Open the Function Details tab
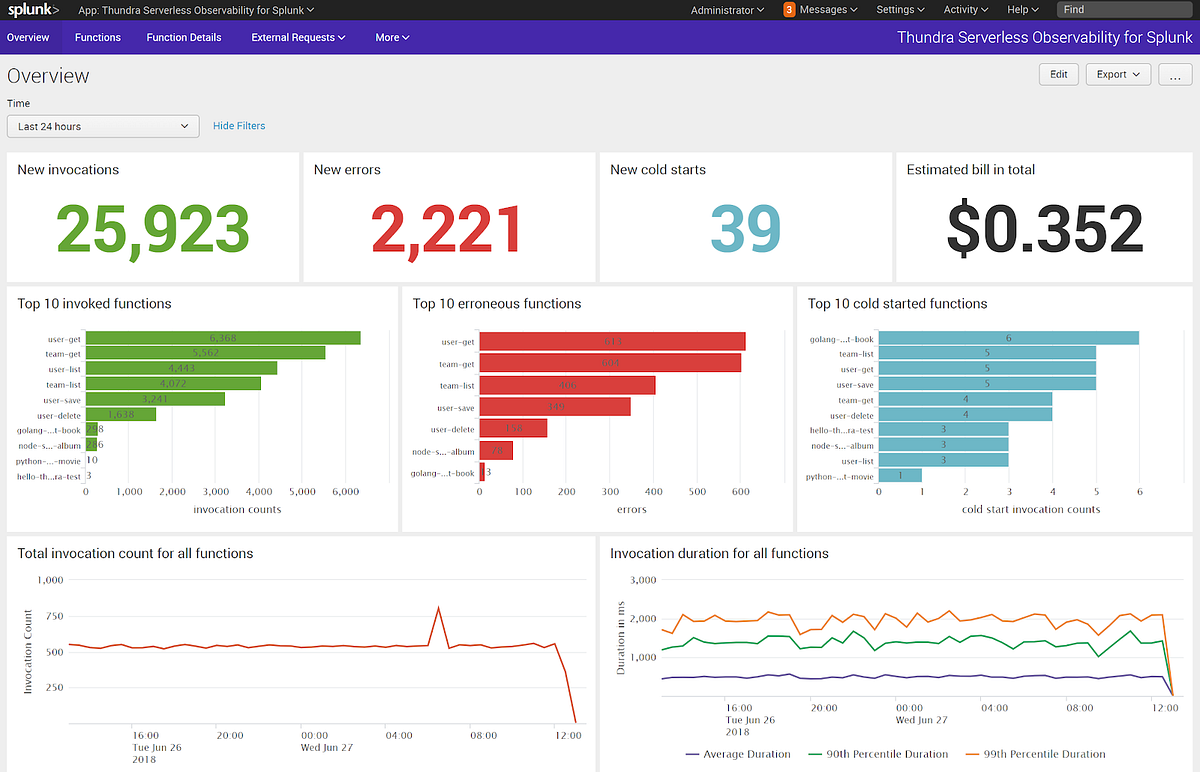This screenshot has height=772, width=1200. tap(183, 36)
